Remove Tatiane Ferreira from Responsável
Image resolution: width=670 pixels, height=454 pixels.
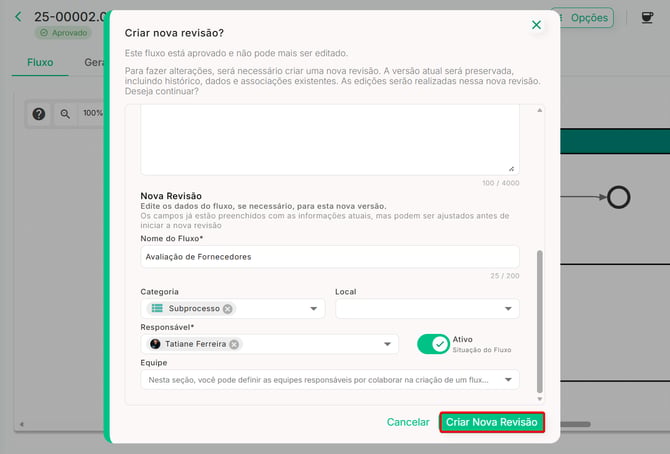234,344
